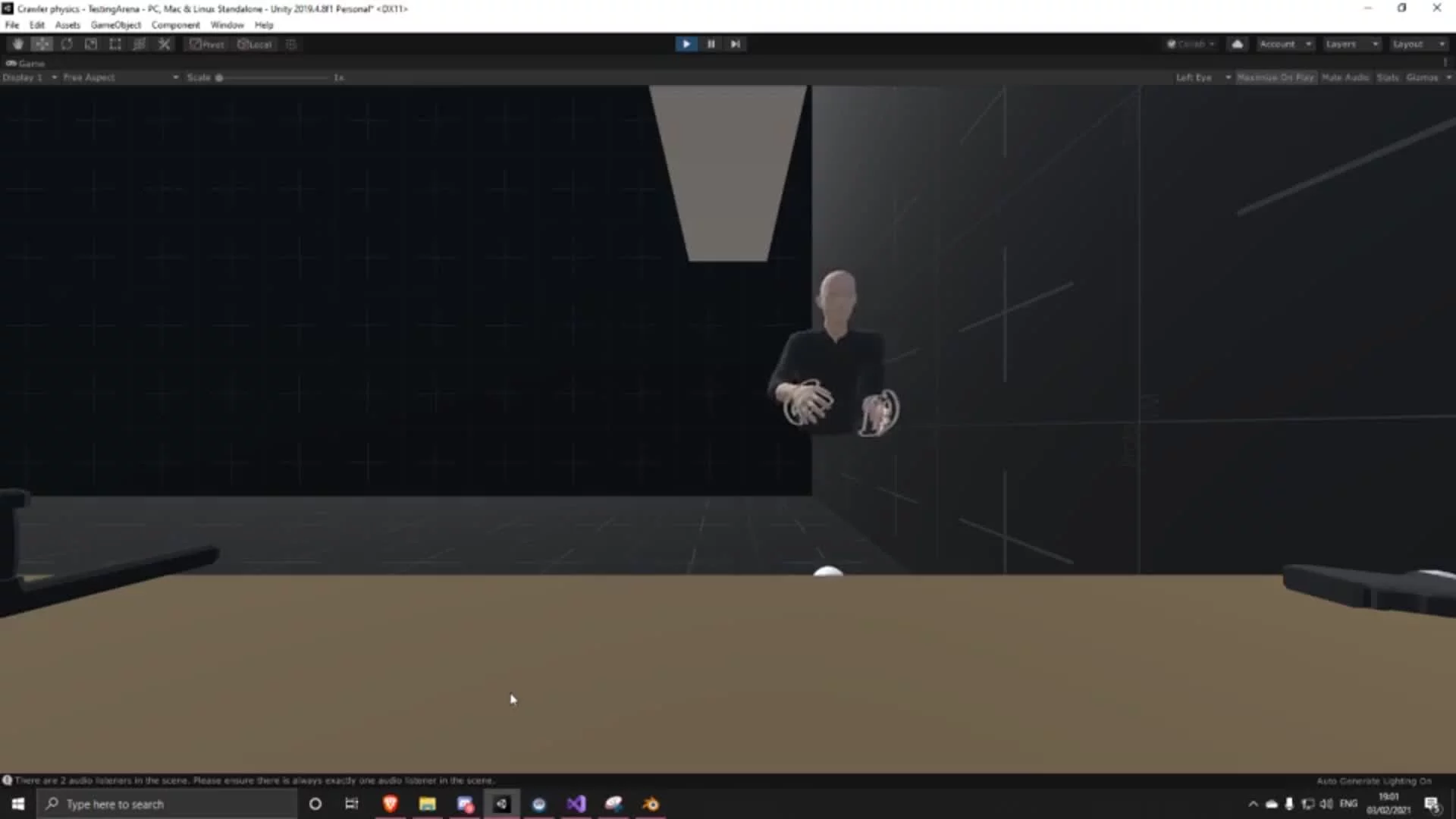This screenshot has height=819, width=1456.
Task: Toggle Pivot/Center handle position
Action: (x=206, y=44)
